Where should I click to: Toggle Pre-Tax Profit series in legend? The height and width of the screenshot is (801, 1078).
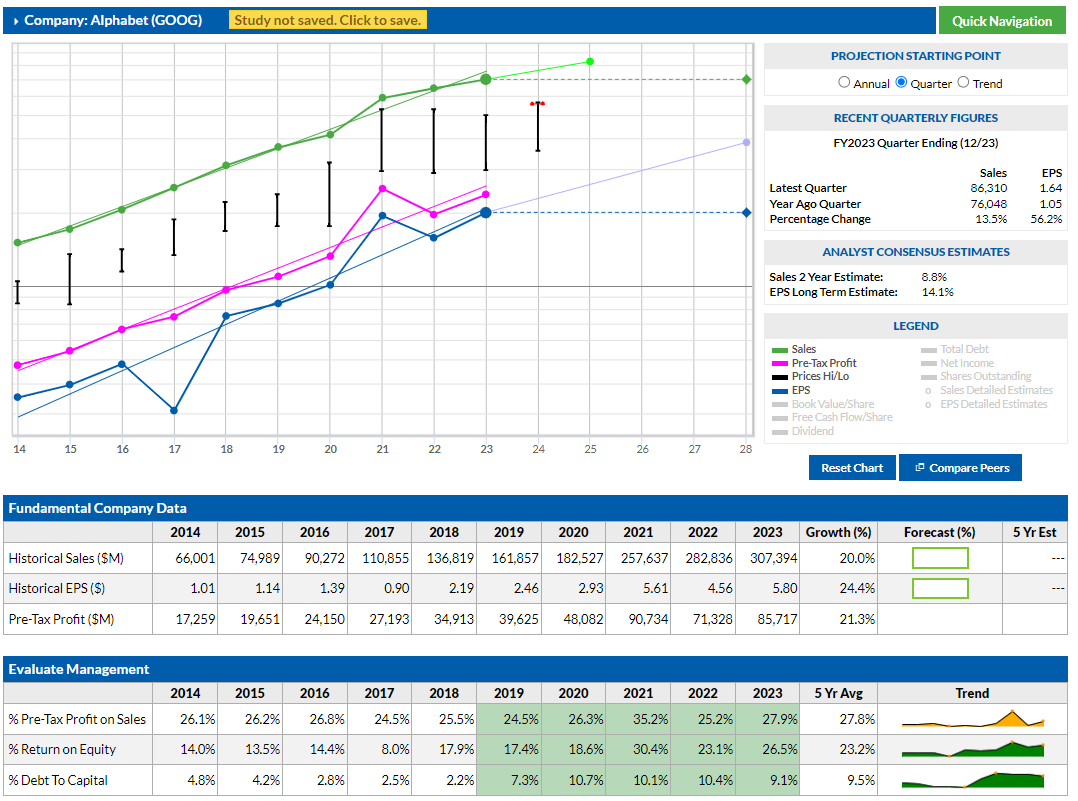(815, 363)
